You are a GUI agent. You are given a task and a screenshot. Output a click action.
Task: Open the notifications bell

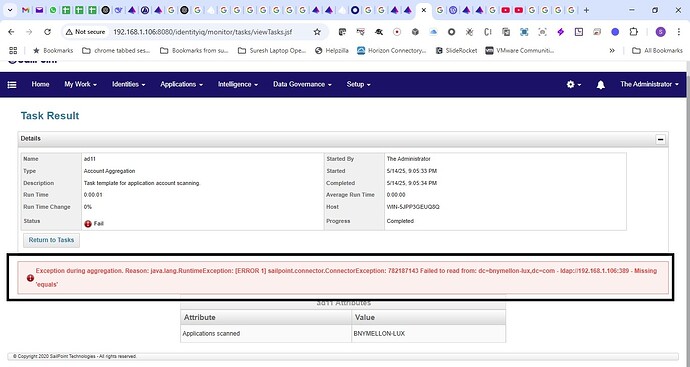pyautogui.click(x=600, y=84)
